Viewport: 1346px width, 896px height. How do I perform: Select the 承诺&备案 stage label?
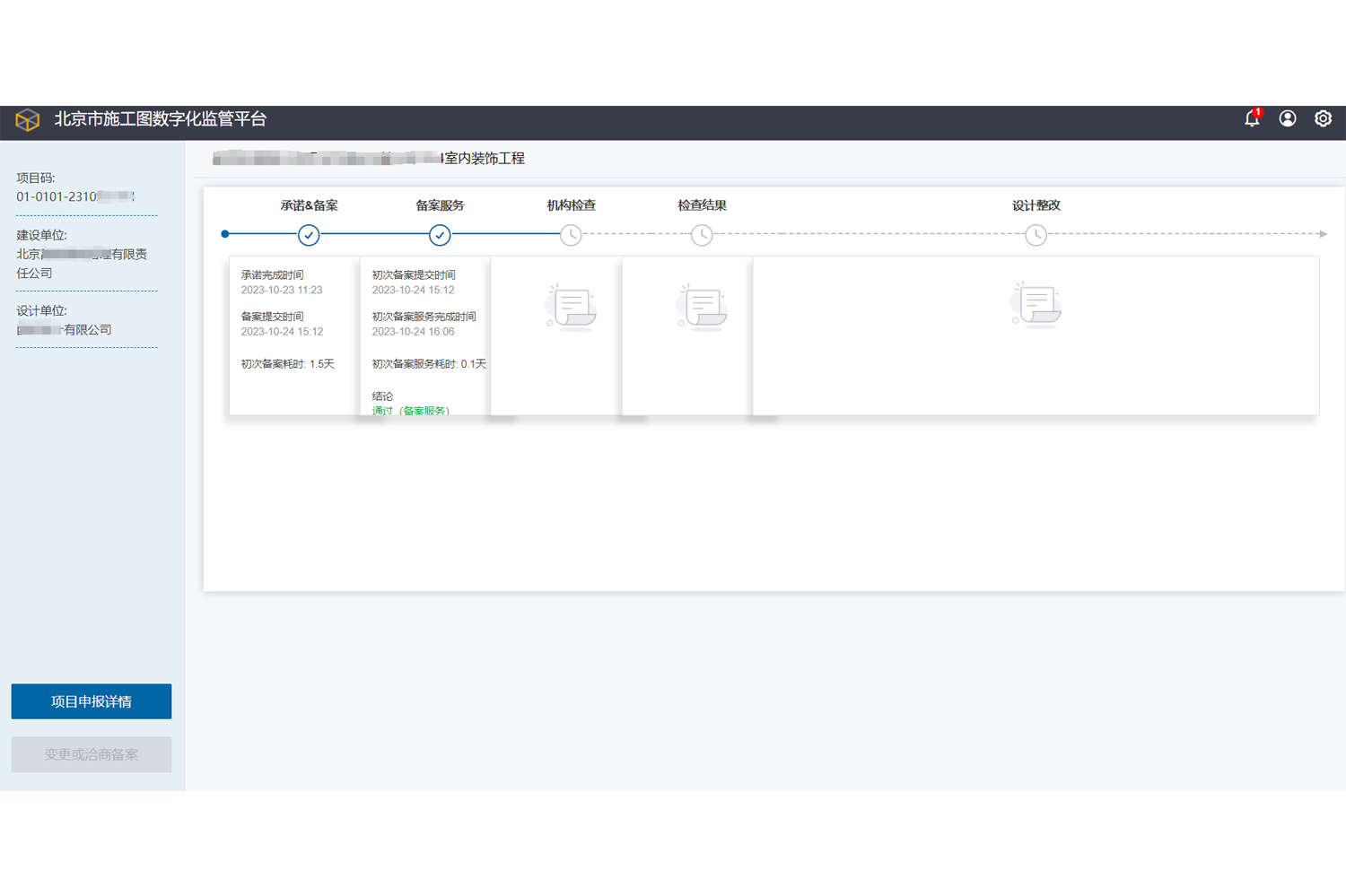[x=309, y=205]
